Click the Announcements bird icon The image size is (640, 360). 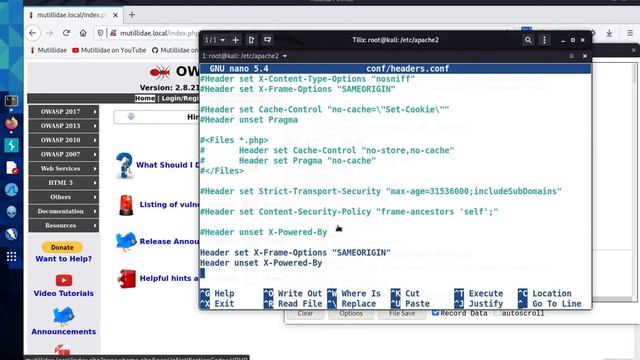click(63, 316)
